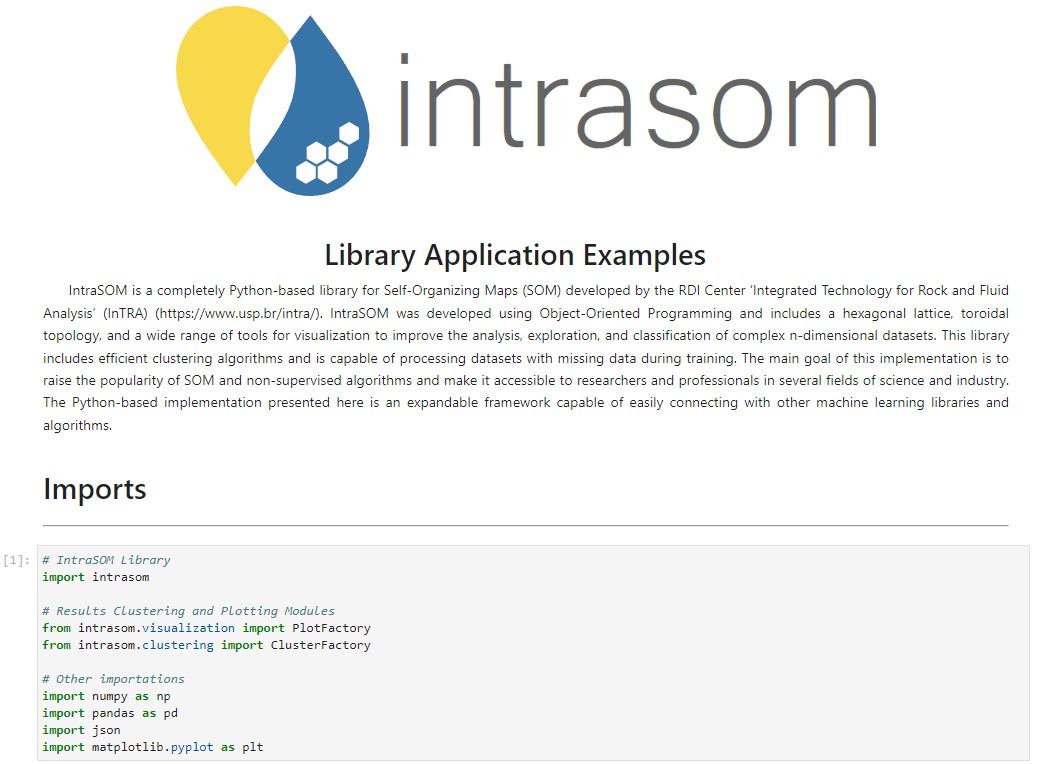This screenshot has width=1037, height=764.
Task: Click the 'import numpy as np' line
Action: 106,696
